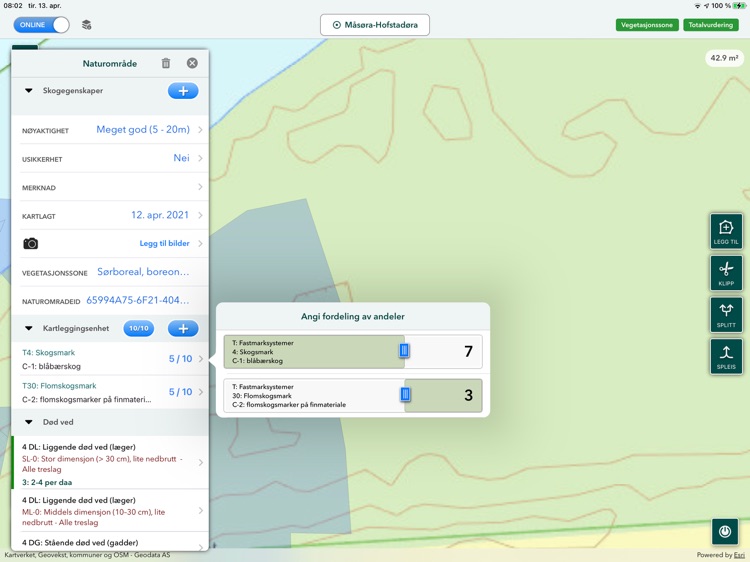Open the ML-0 Middels dimensjon dead wood row
Image resolution: width=750 pixels, height=562 pixels.
[110, 510]
